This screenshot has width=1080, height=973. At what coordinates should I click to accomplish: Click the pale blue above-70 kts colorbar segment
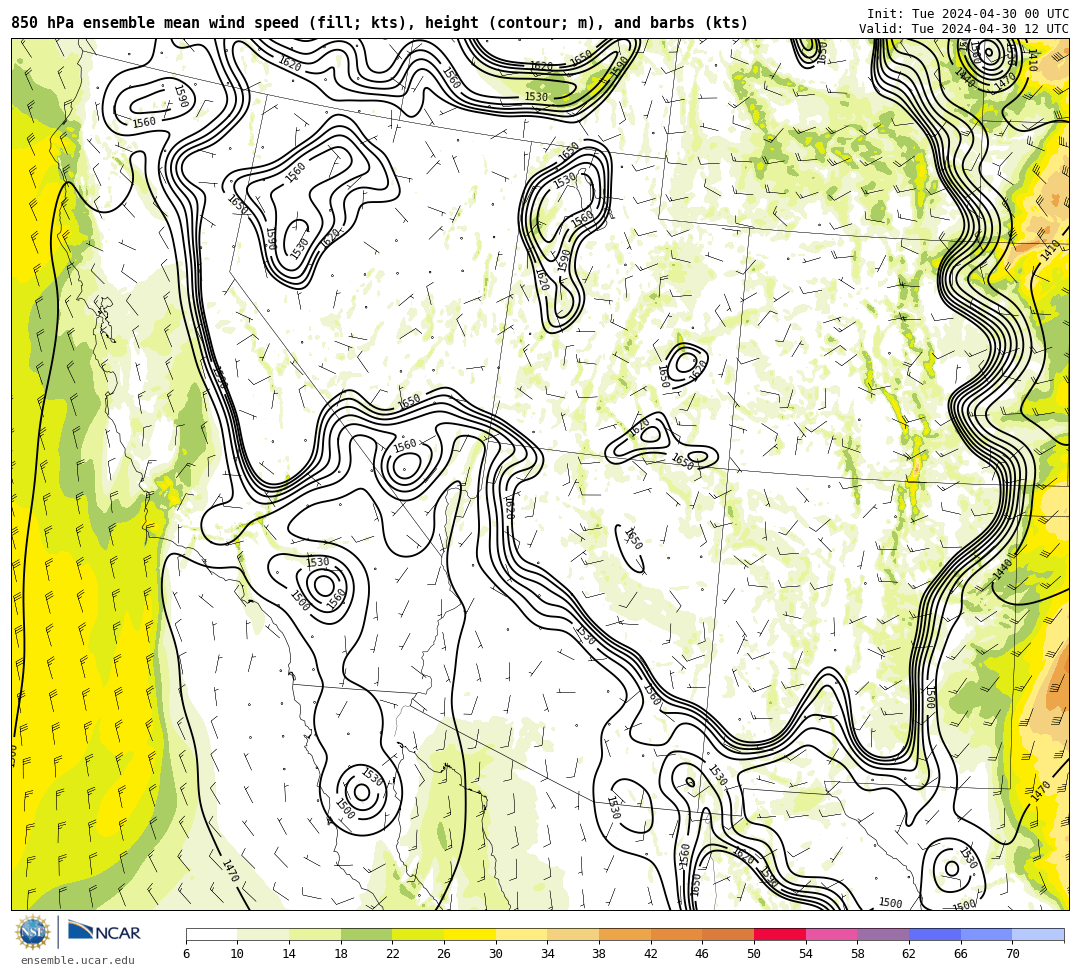pos(1038,934)
